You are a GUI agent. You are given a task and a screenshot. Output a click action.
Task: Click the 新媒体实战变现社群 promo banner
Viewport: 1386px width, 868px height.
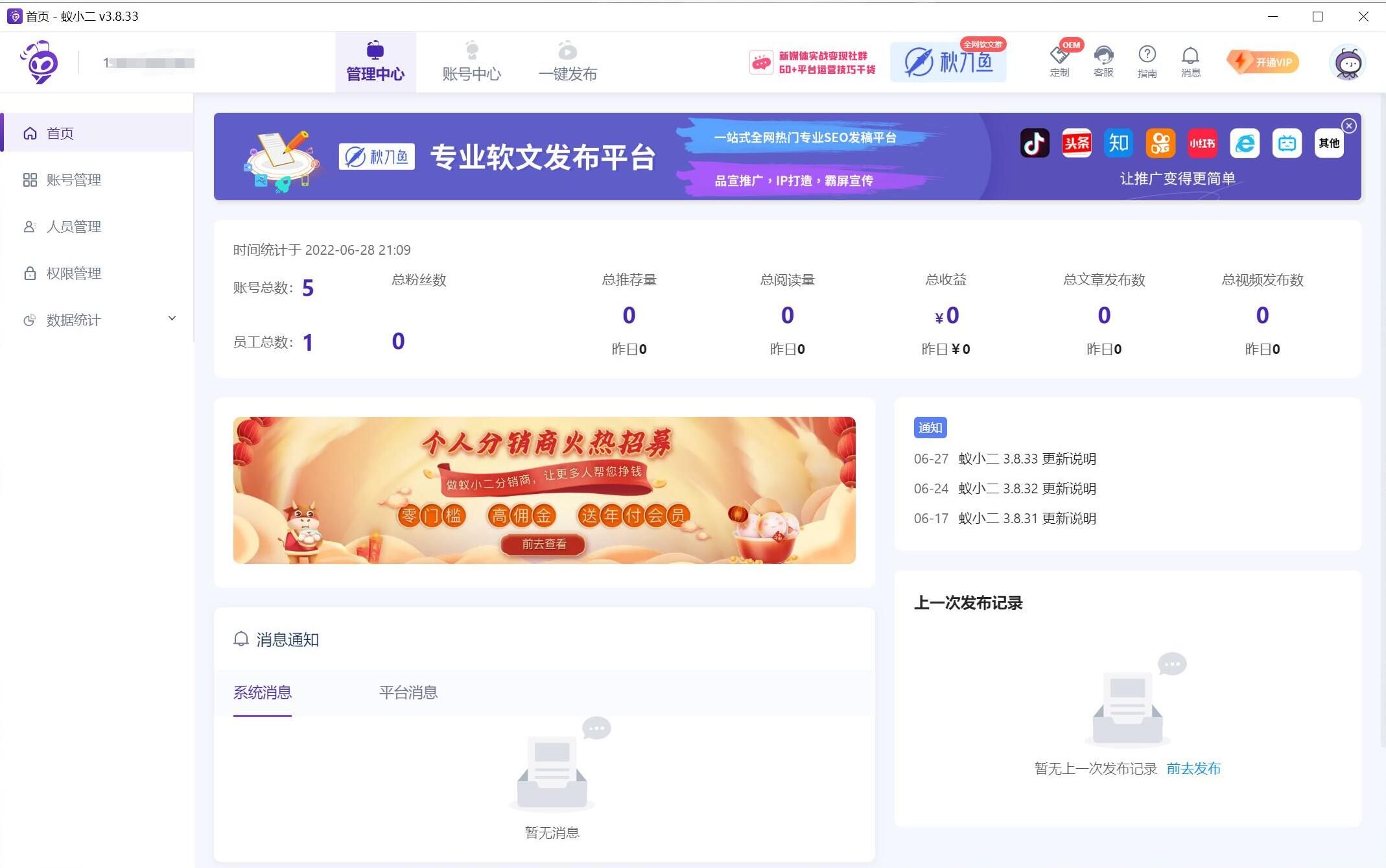[x=812, y=62]
